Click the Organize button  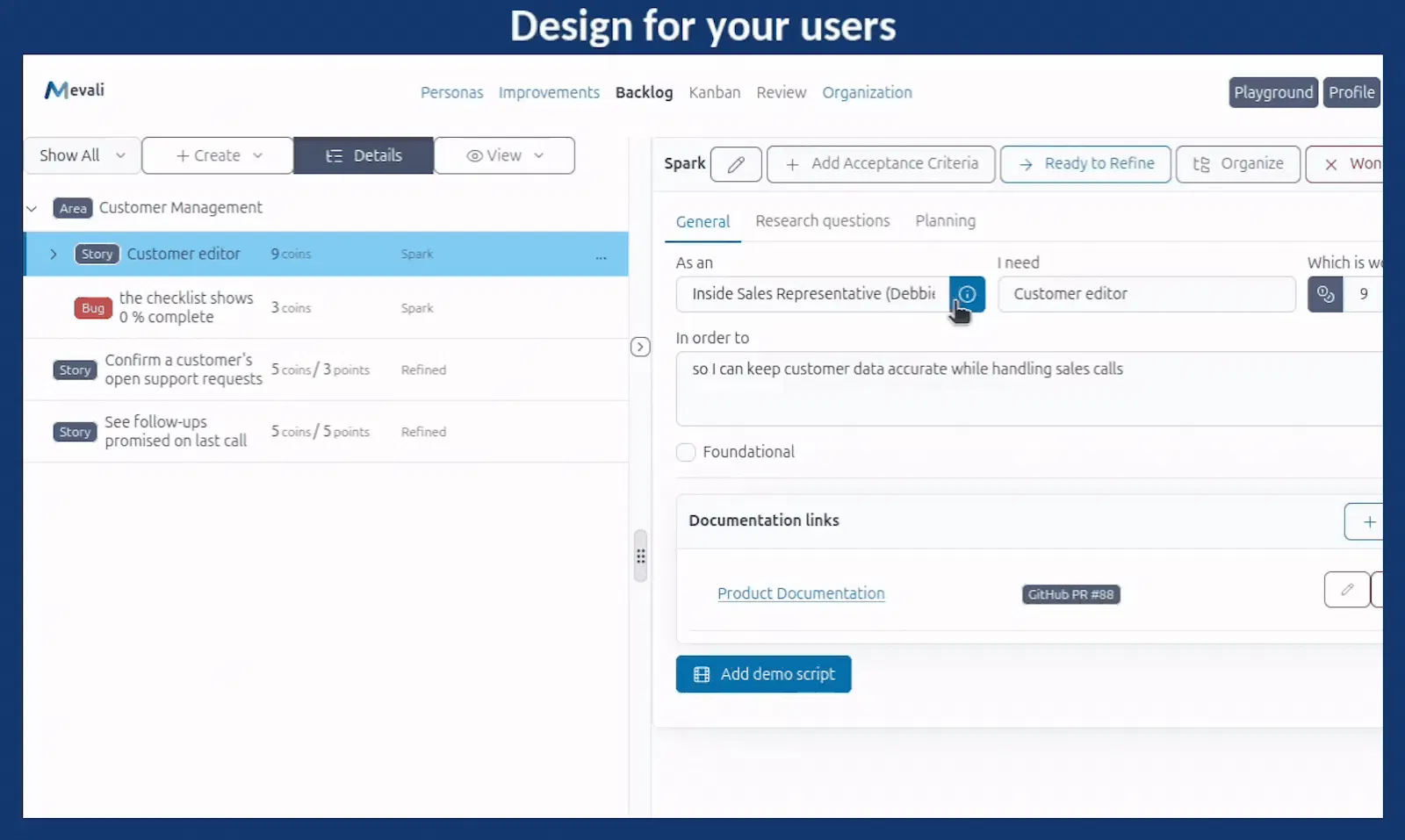pyautogui.click(x=1238, y=164)
